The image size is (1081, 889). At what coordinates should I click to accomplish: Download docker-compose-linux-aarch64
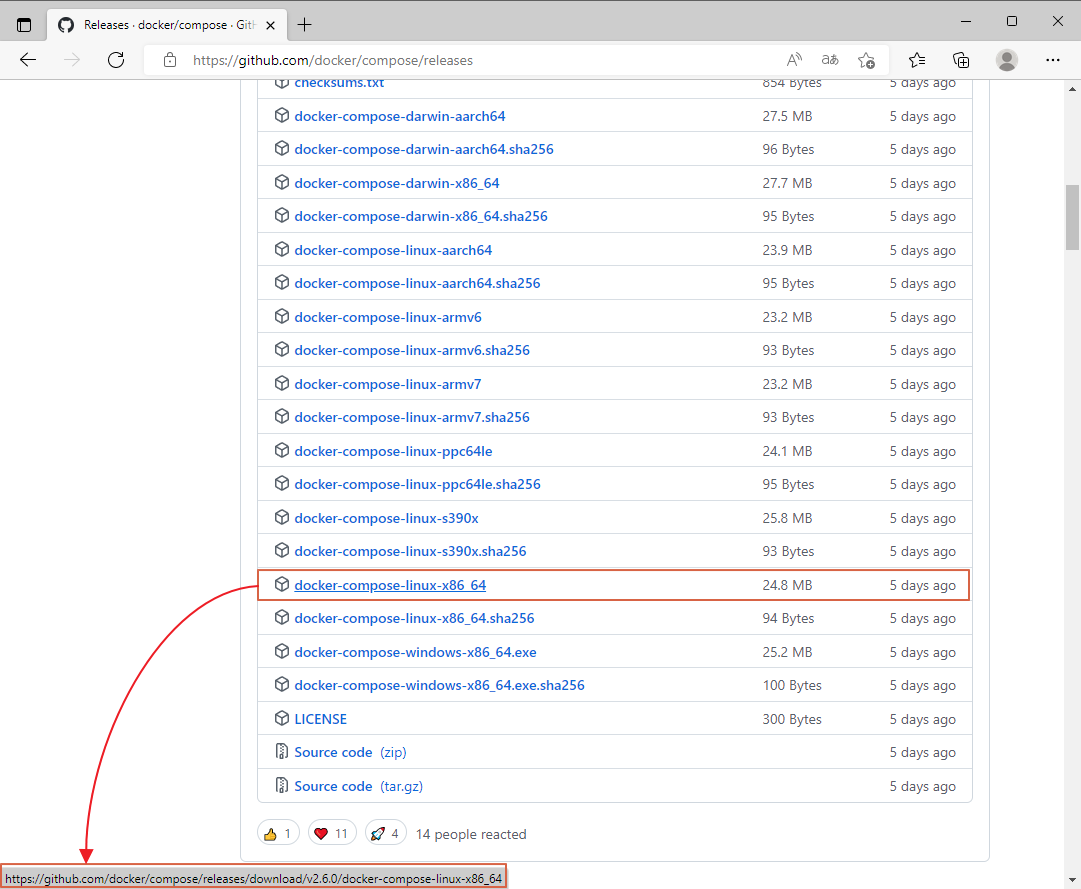pyautogui.click(x=394, y=250)
